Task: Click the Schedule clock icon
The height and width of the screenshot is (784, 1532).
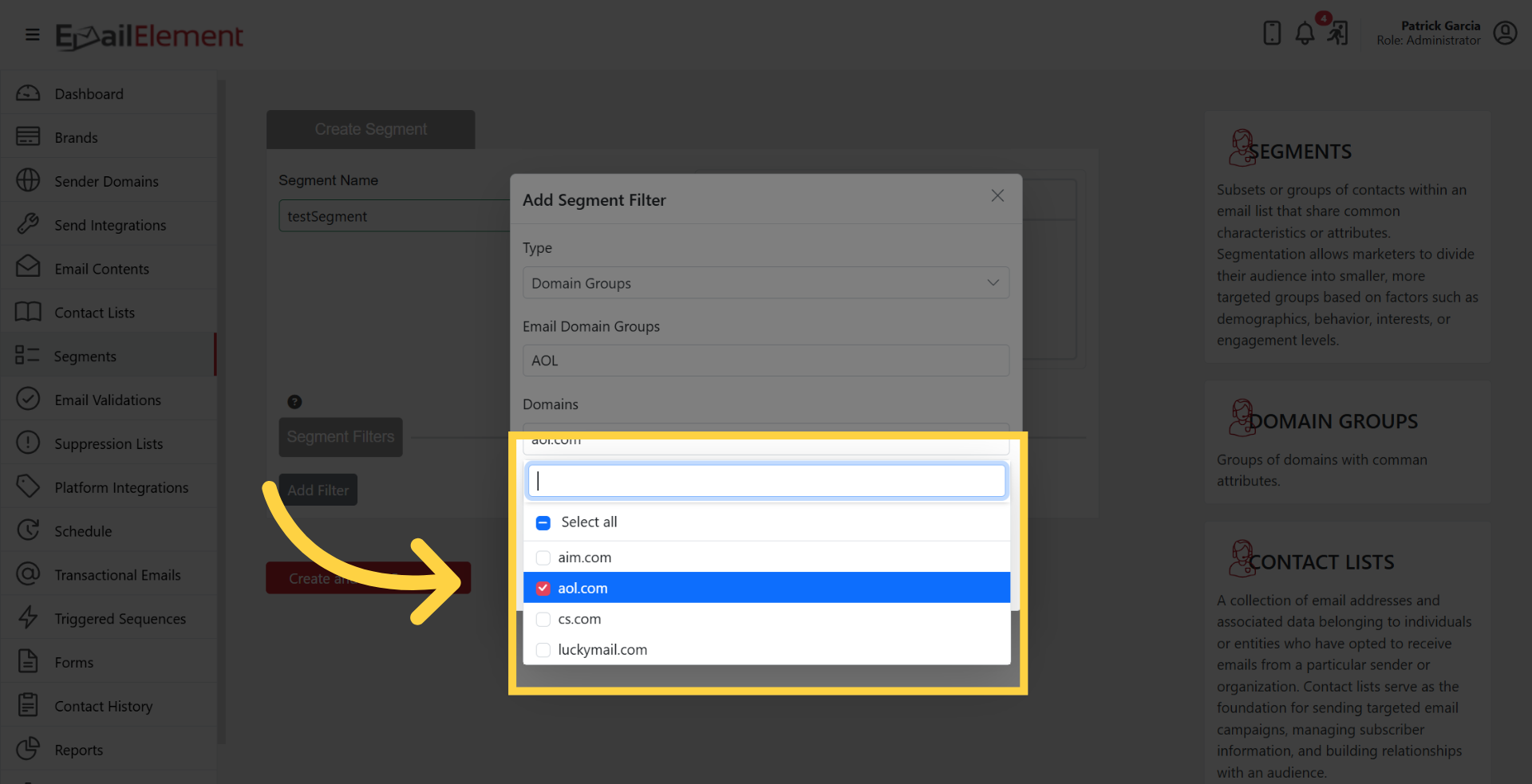Action: coord(28,530)
